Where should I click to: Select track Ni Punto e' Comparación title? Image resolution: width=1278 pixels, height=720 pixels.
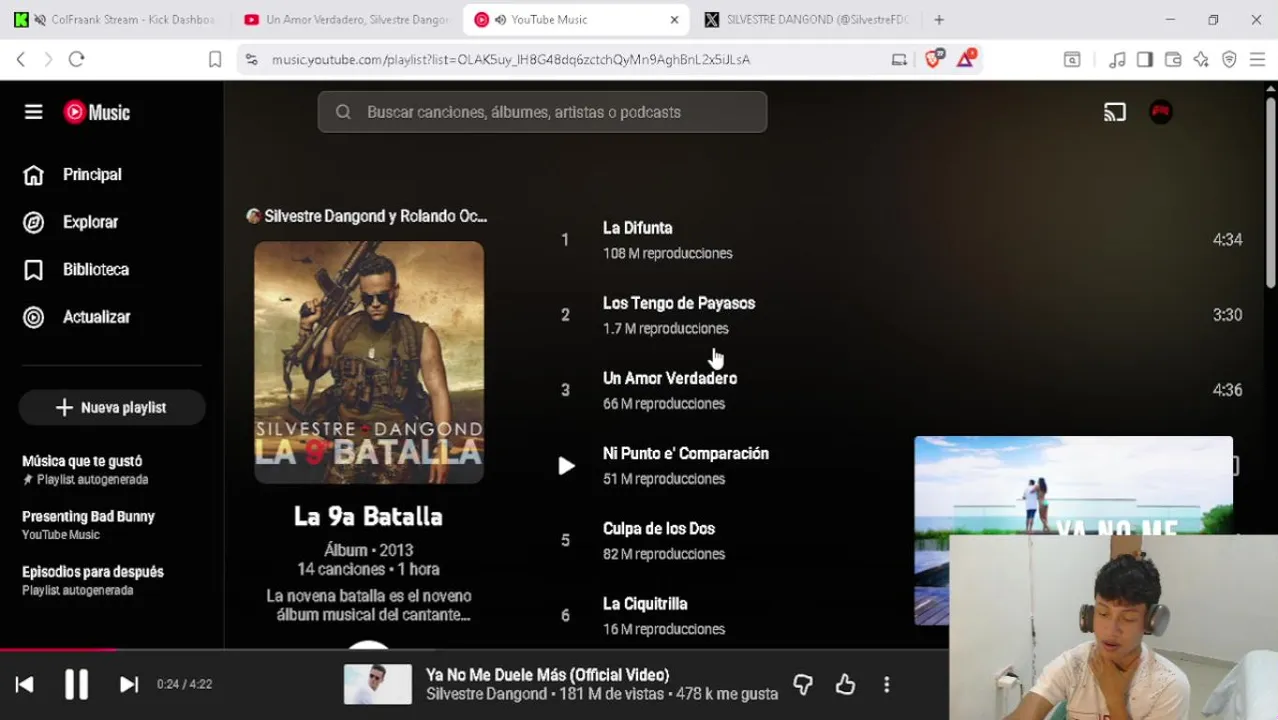pos(686,453)
